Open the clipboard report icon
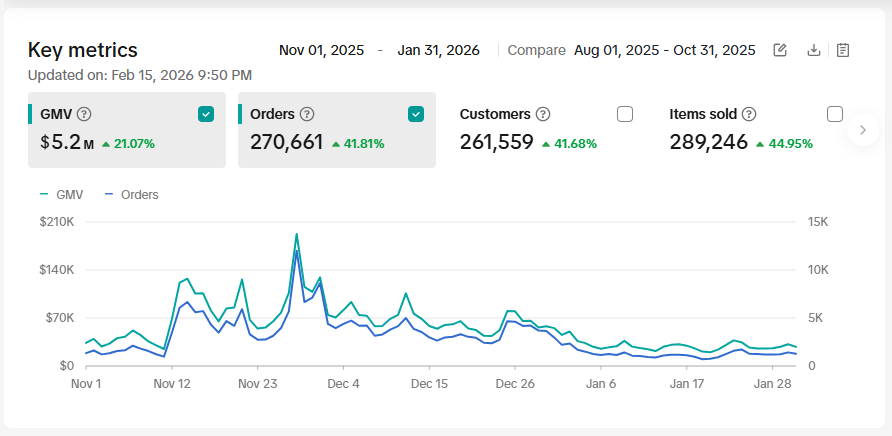Screen dimensions: 892x436 point(843,50)
